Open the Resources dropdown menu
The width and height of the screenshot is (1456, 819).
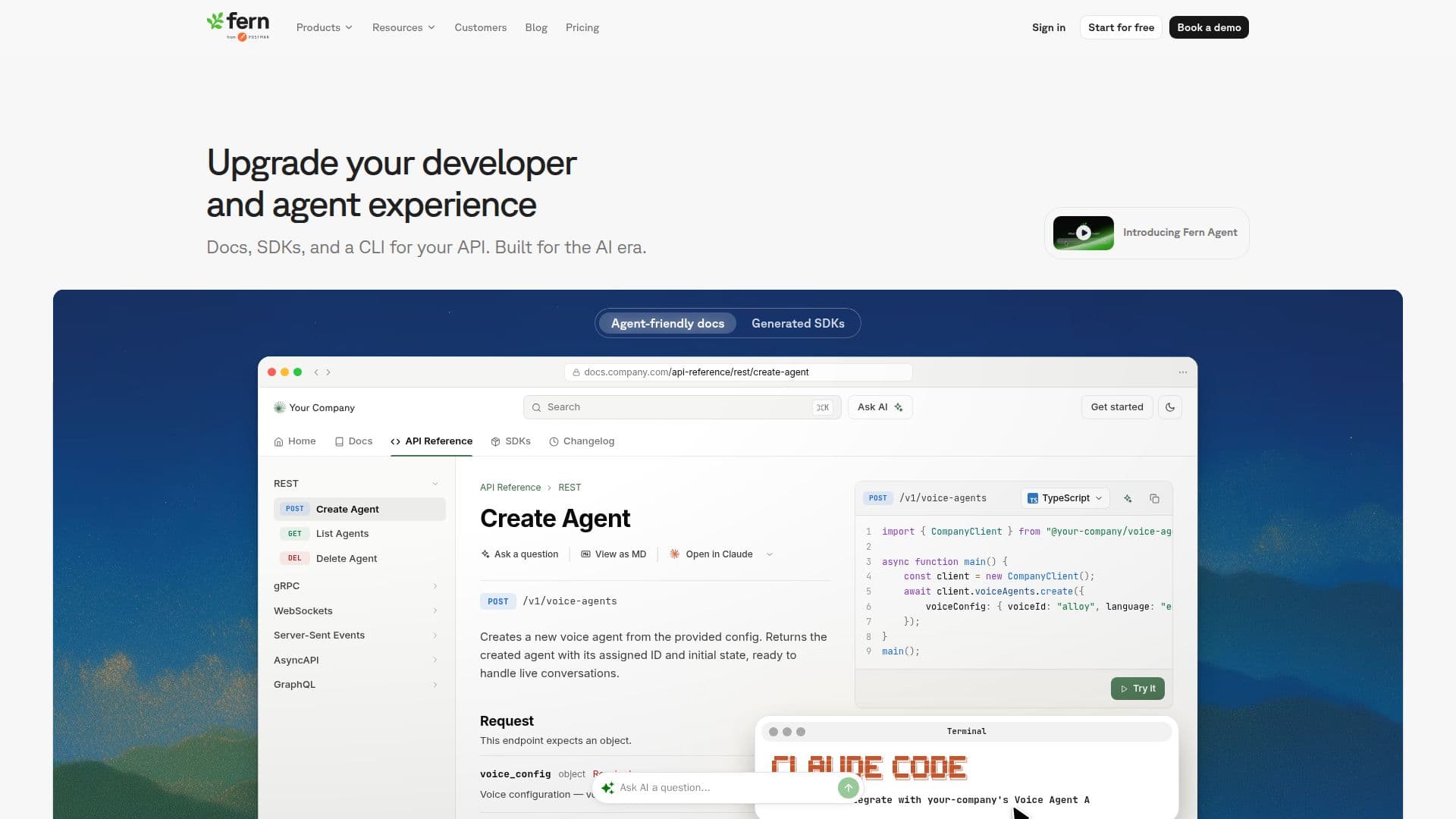(x=403, y=27)
